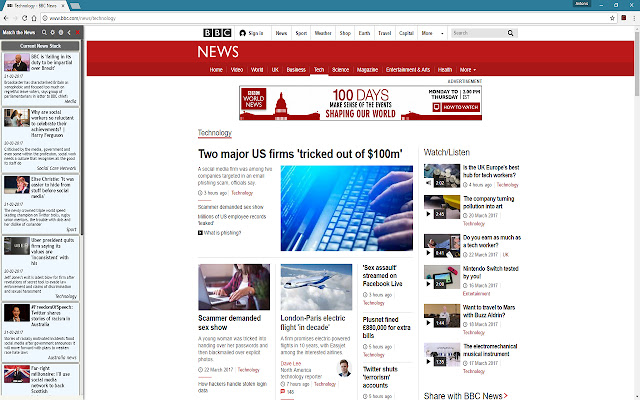This screenshot has width=640, height=400.
Task: Click the search icon in the sidebar header
Action: 44,32
